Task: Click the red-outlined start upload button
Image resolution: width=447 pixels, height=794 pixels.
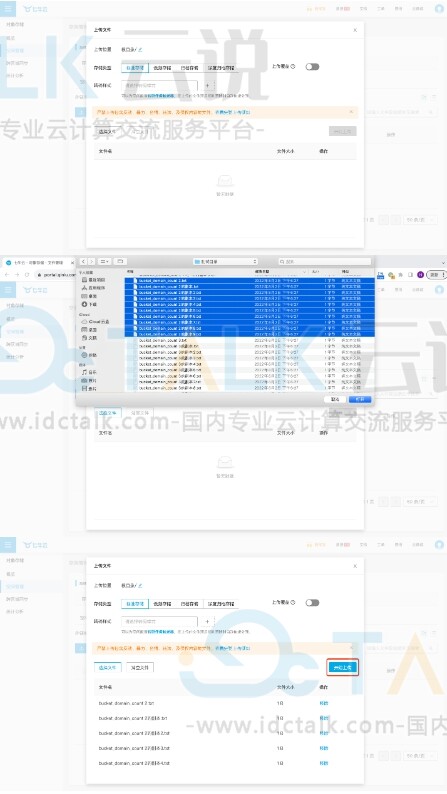Action: coord(343,667)
